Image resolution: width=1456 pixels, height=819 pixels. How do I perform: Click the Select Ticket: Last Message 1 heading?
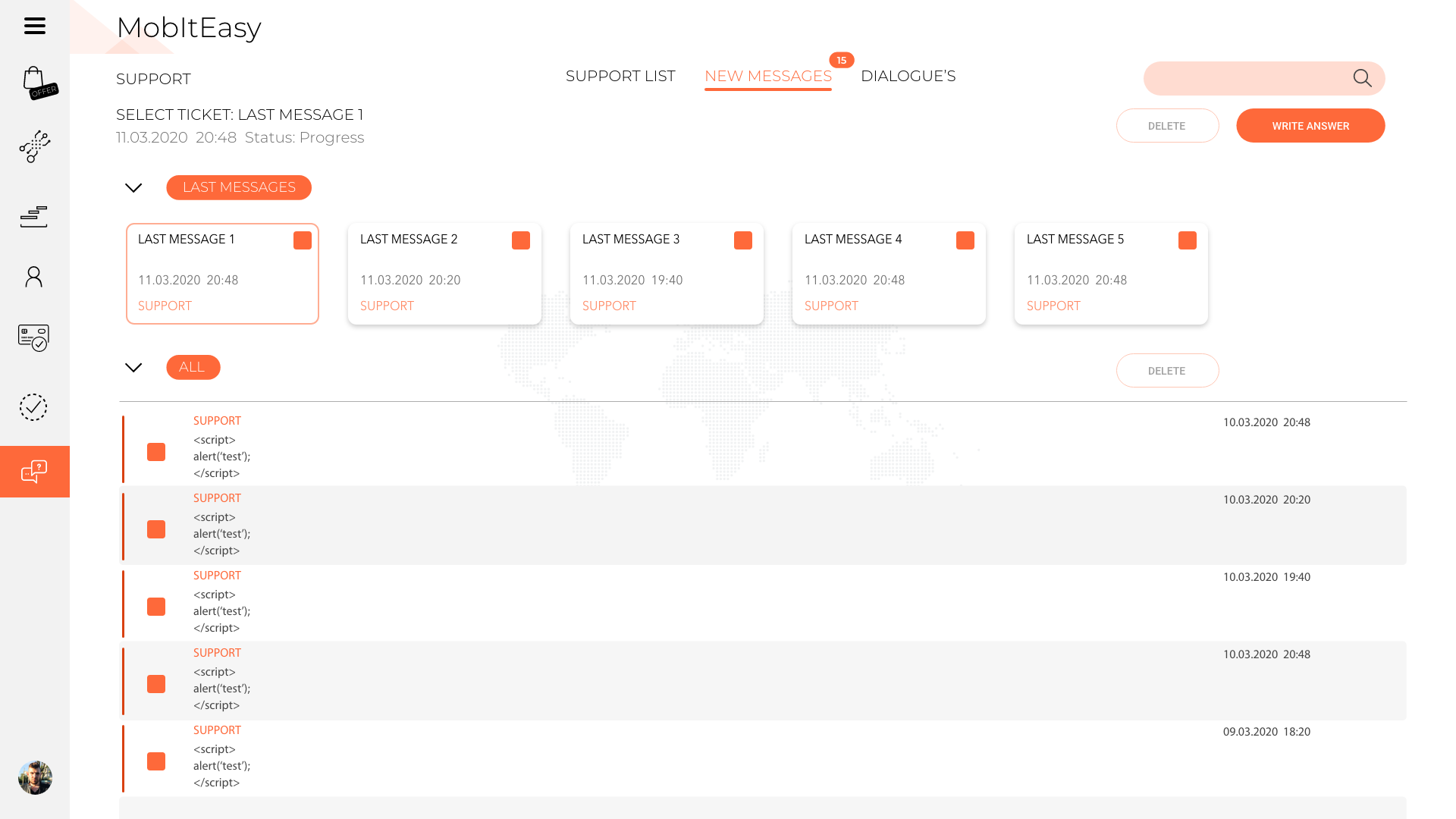(240, 115)
